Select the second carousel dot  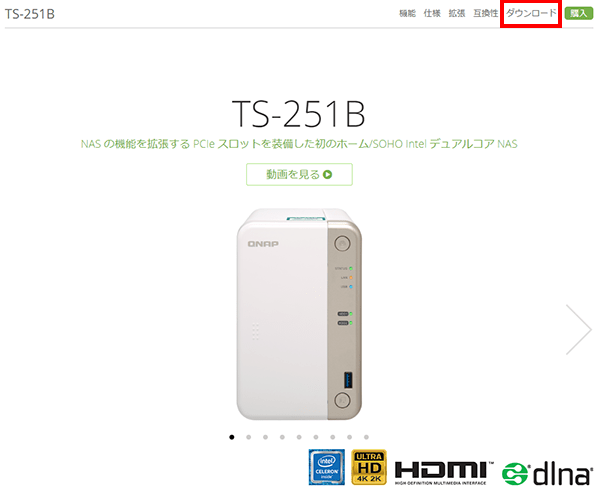(248, 437)
